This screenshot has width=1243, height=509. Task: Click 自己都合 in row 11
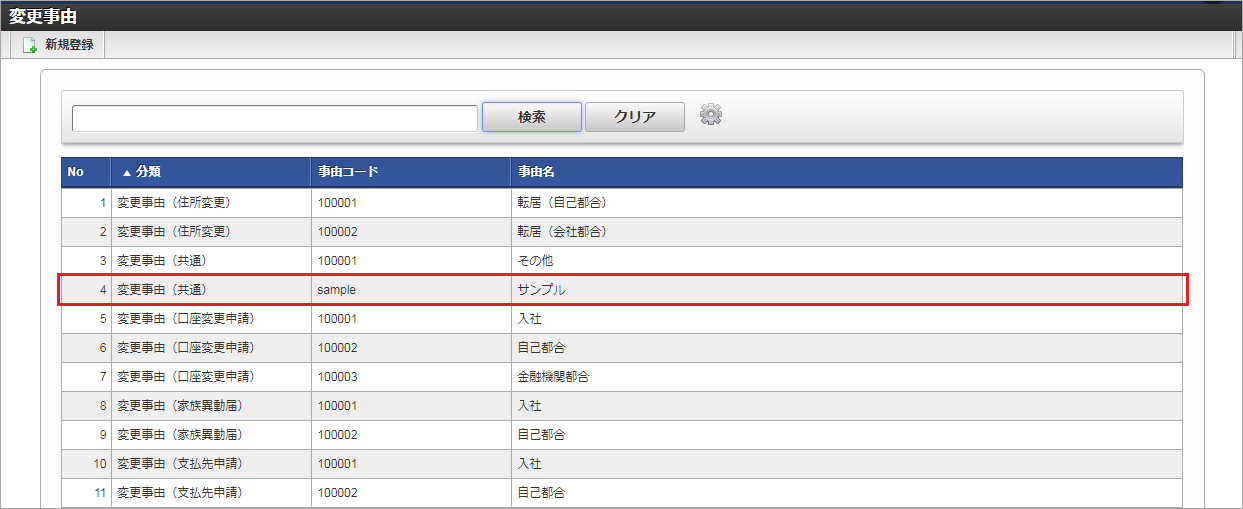point(541,493)
